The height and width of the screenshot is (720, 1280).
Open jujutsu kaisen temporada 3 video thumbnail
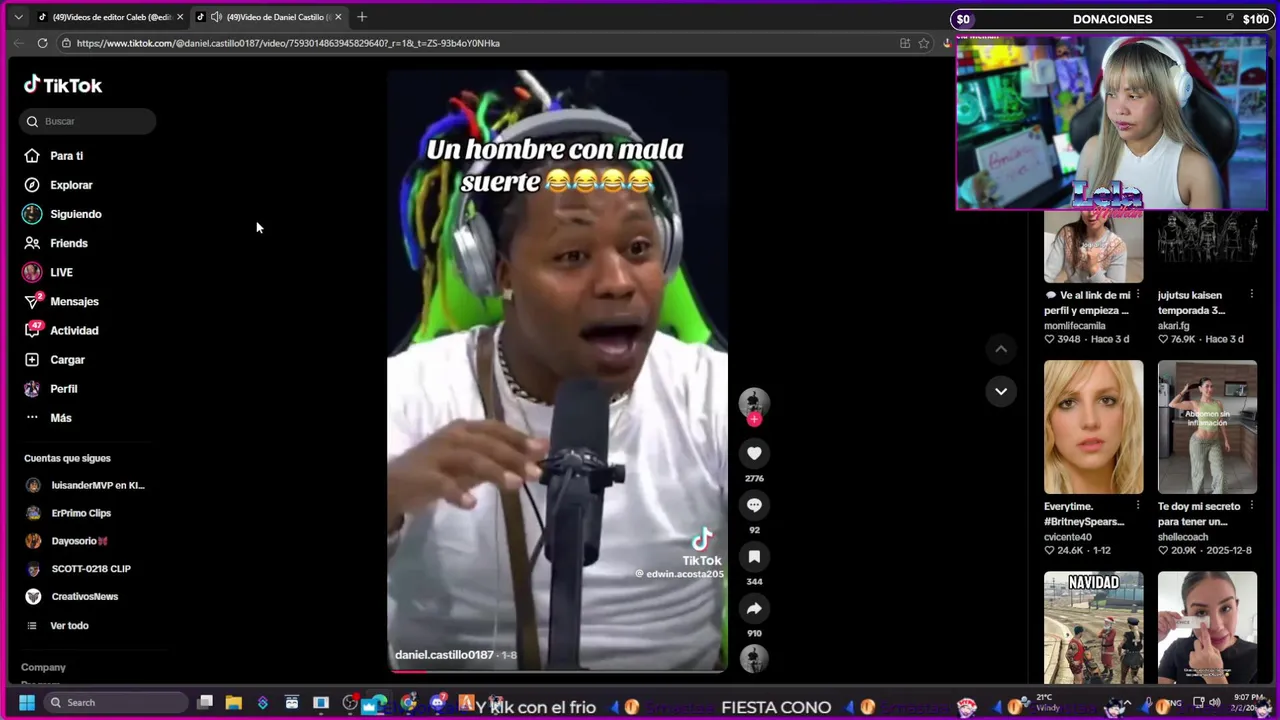pyautogui.click(x=1207, y=246)
